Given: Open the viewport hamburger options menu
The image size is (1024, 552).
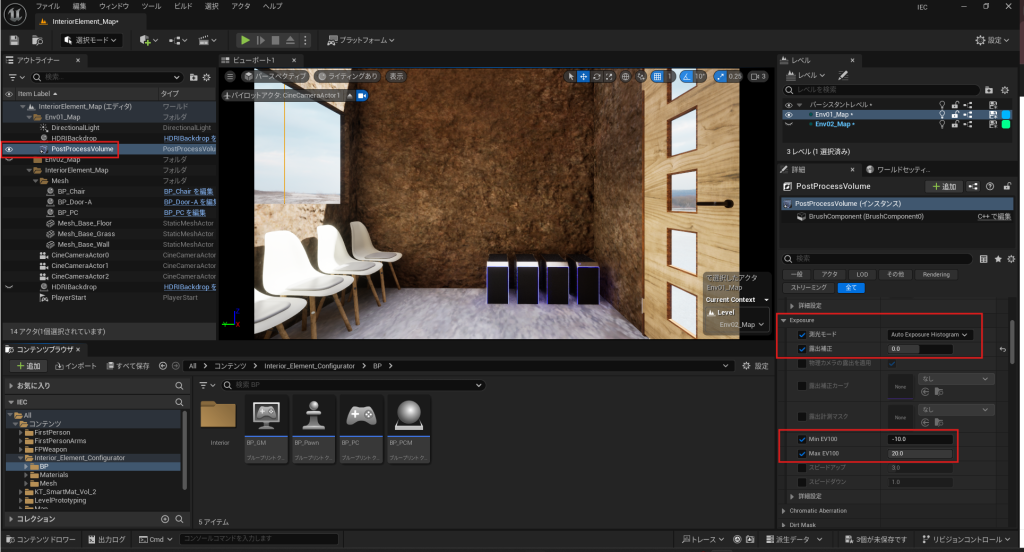Looking at the screenshot, I should [229, 76].
